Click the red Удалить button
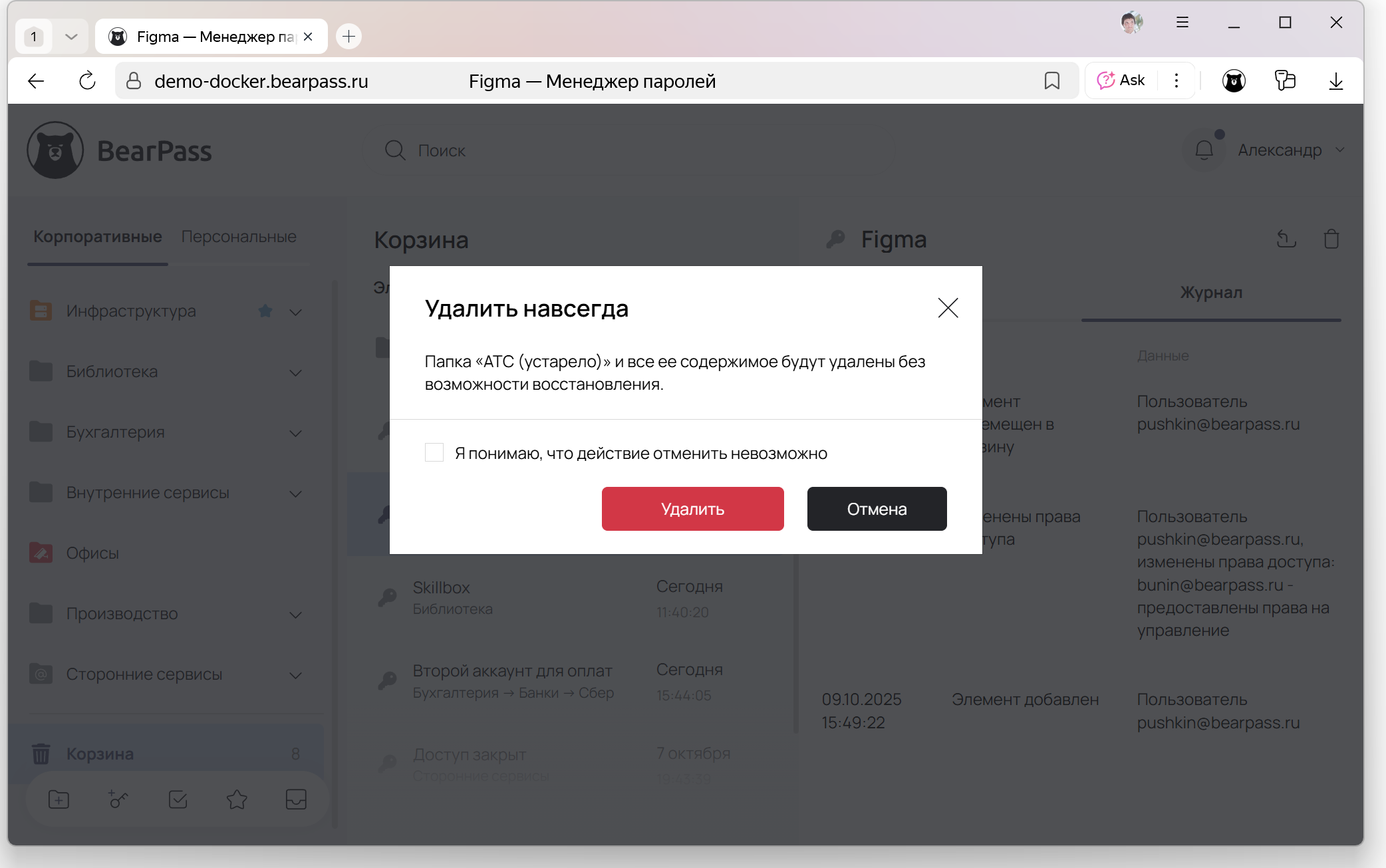Viewport: 1386px width, 868px height. coord(692,509)
